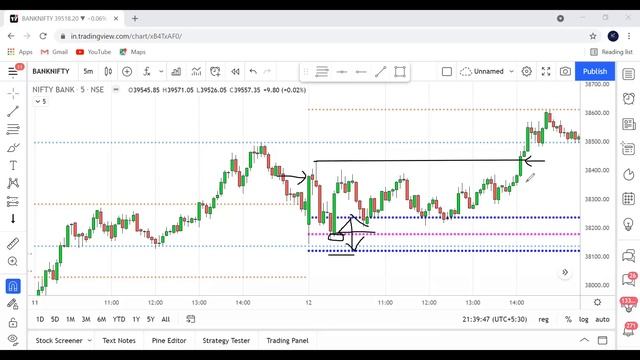
Task: Open the Text Notes tab
Action: pos(119,340)
